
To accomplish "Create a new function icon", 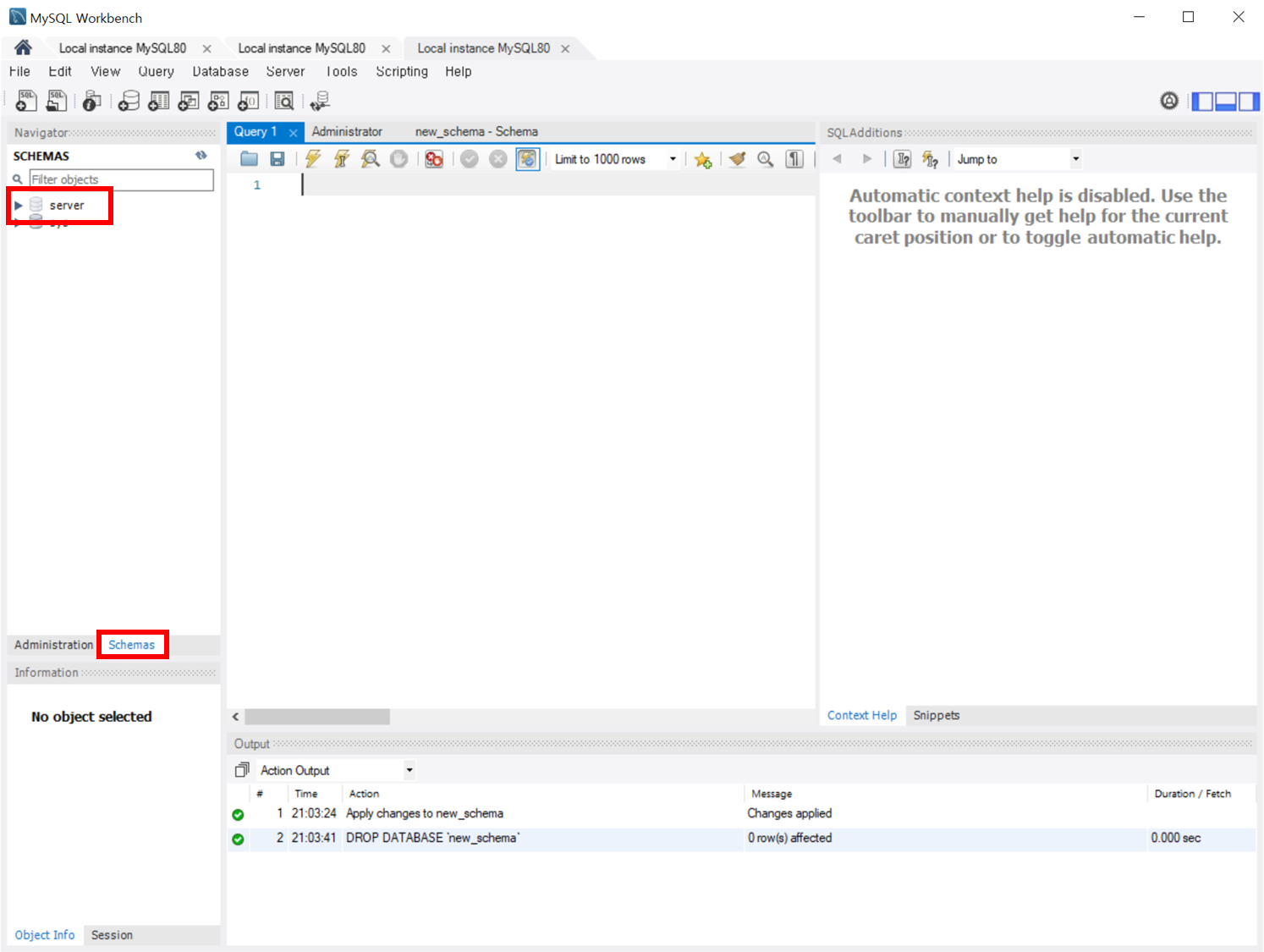I will [248, 102].
